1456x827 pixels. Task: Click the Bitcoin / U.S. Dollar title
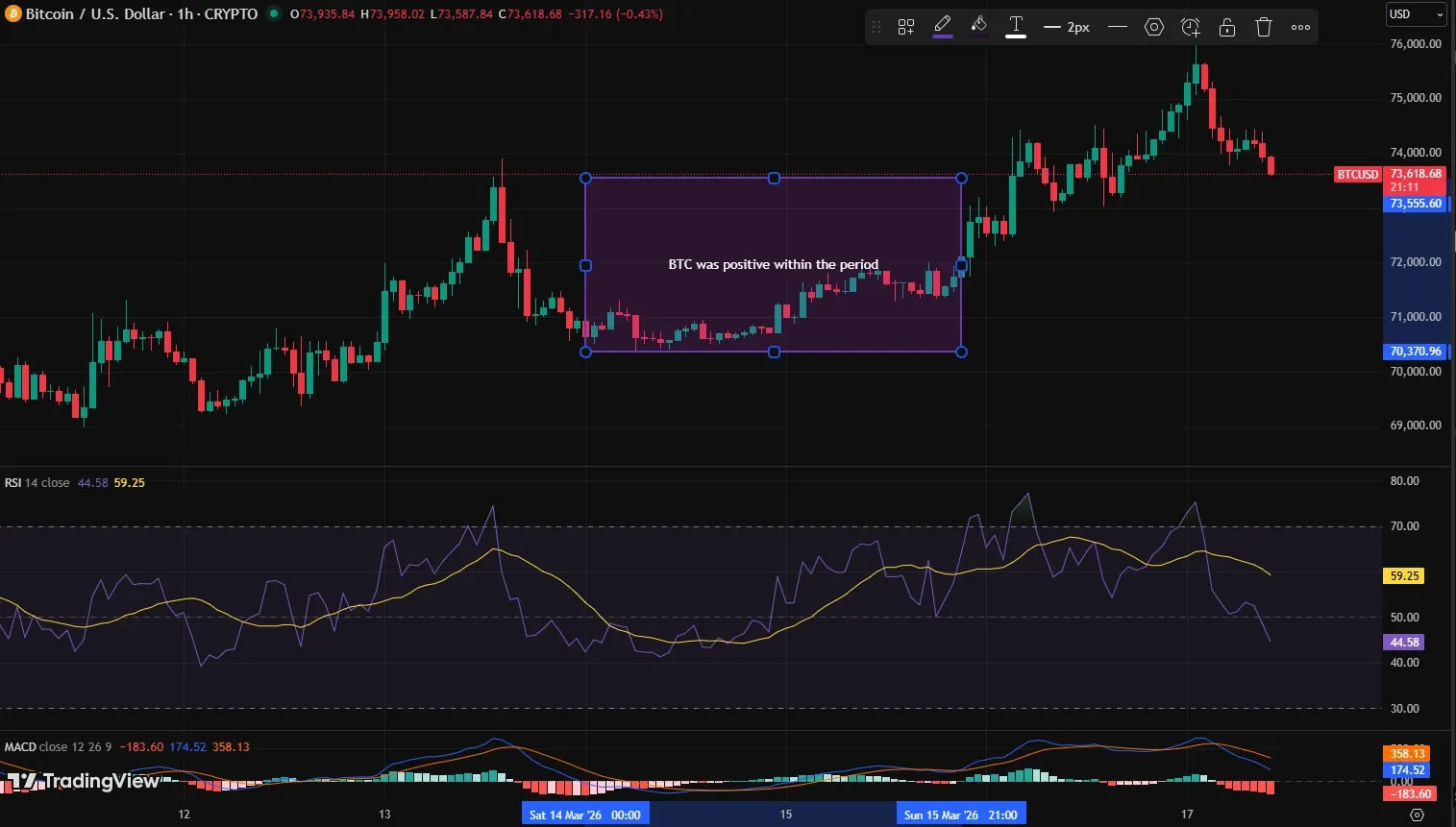(x=95, y=13)
